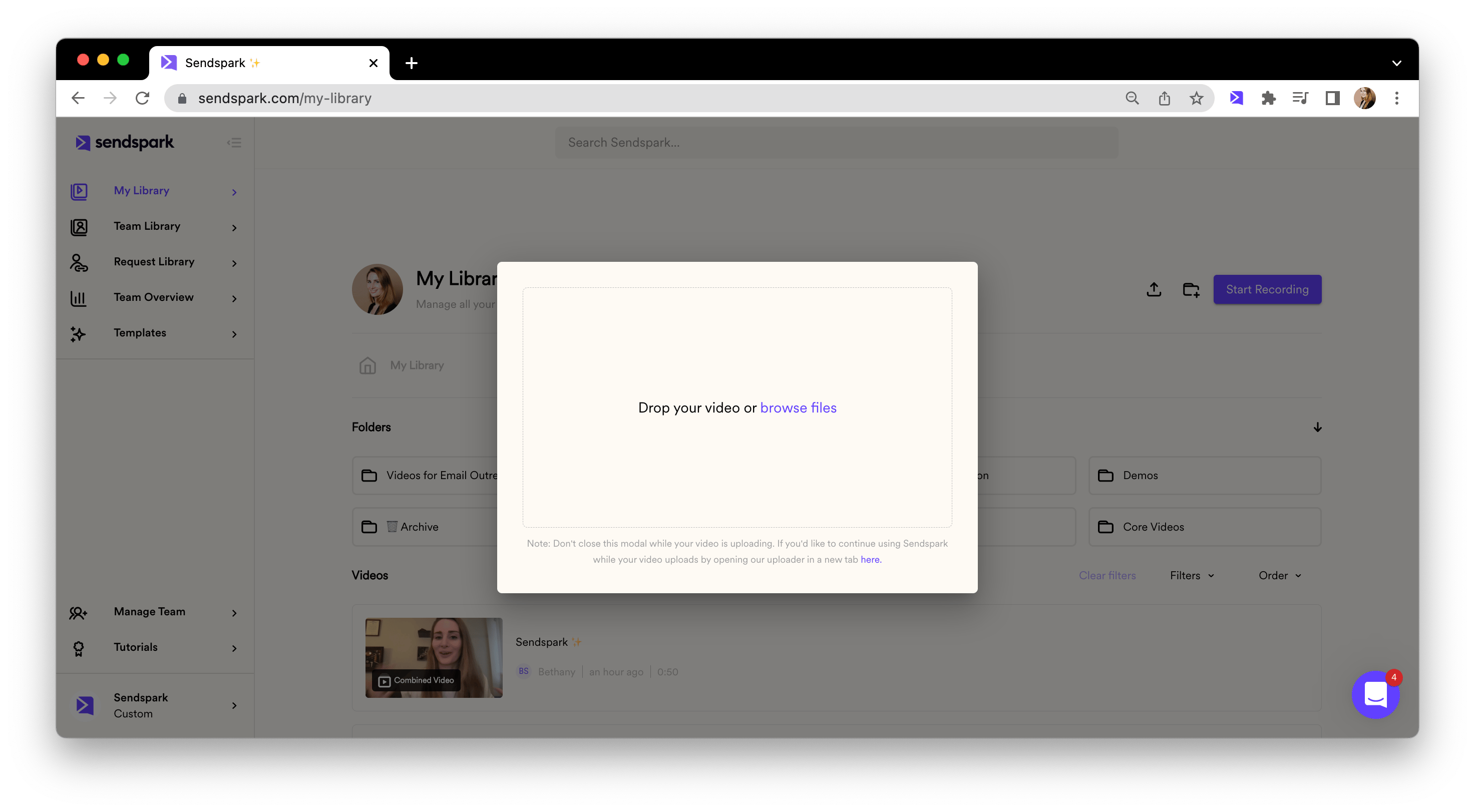This screenshot has width=1475, height=812.
Task: Open the Archive folder
Action: point(425,527)
